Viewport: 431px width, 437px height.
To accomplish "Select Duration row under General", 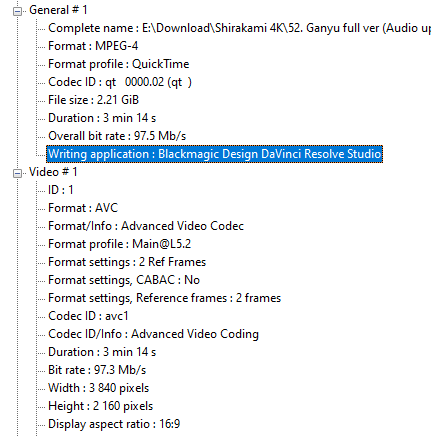I will pos(102,118).
